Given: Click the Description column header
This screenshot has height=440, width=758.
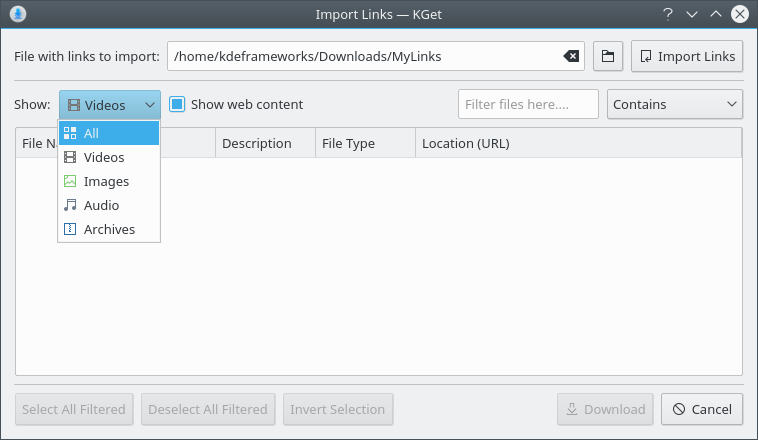Looking at the screenshot, I should [264, 143].
